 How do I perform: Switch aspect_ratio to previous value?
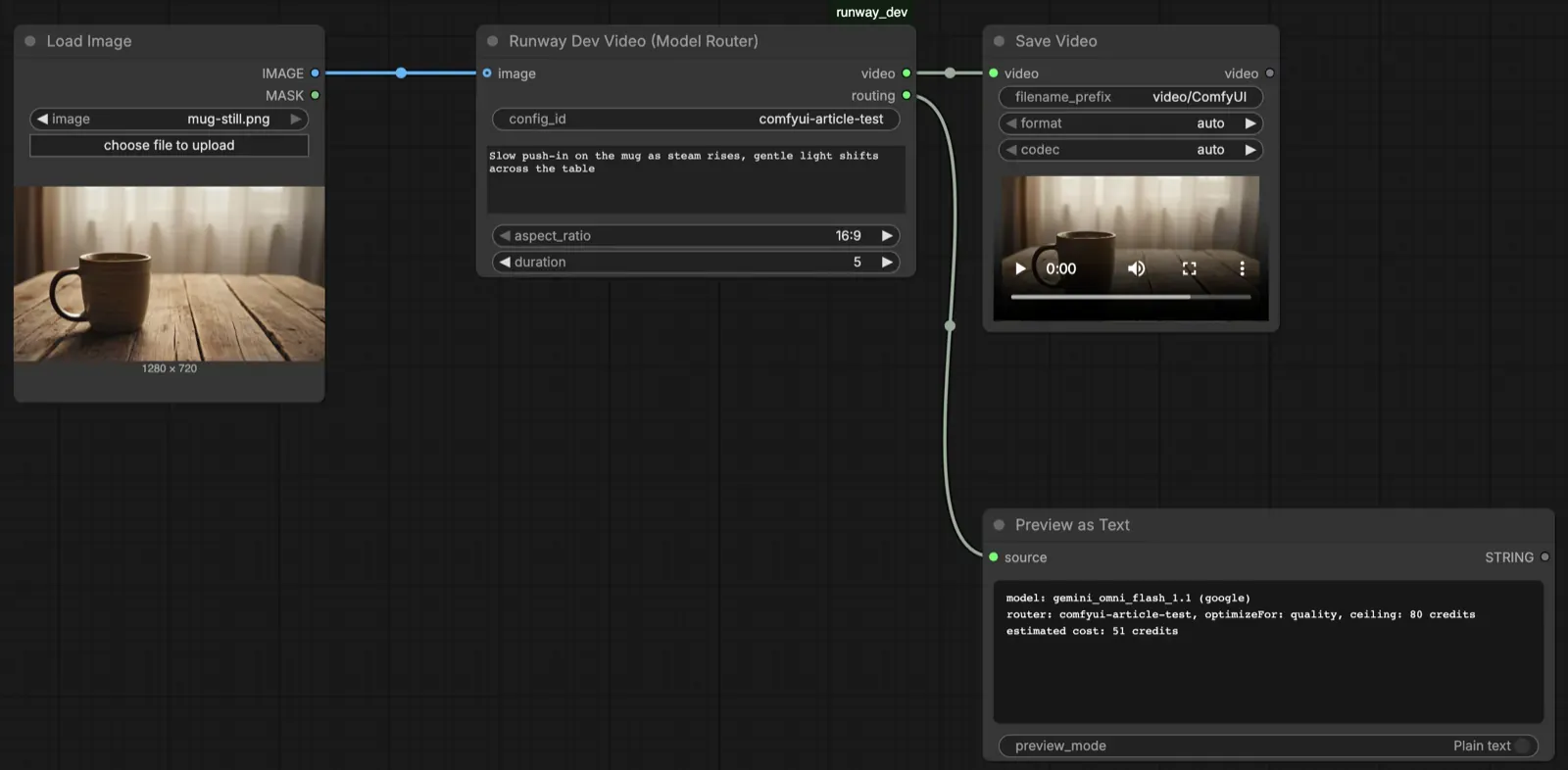click(505, 236)
